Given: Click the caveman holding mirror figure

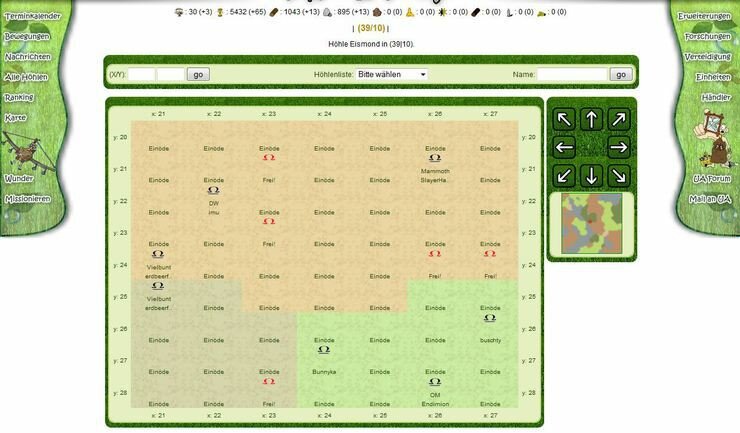Looking at the screenshot, I should point(714,139).
